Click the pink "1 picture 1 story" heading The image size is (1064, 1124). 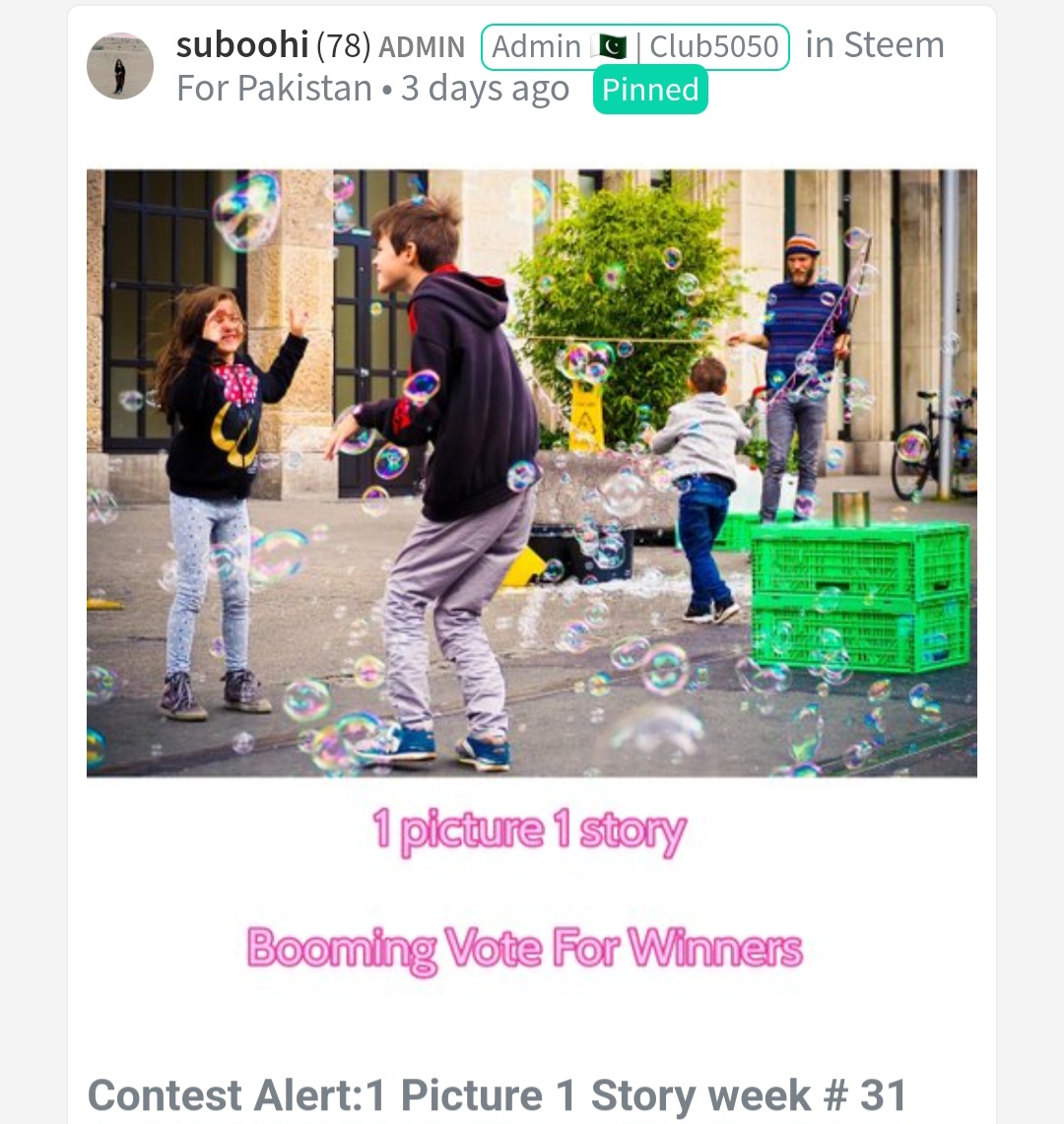tap(529, 831)
